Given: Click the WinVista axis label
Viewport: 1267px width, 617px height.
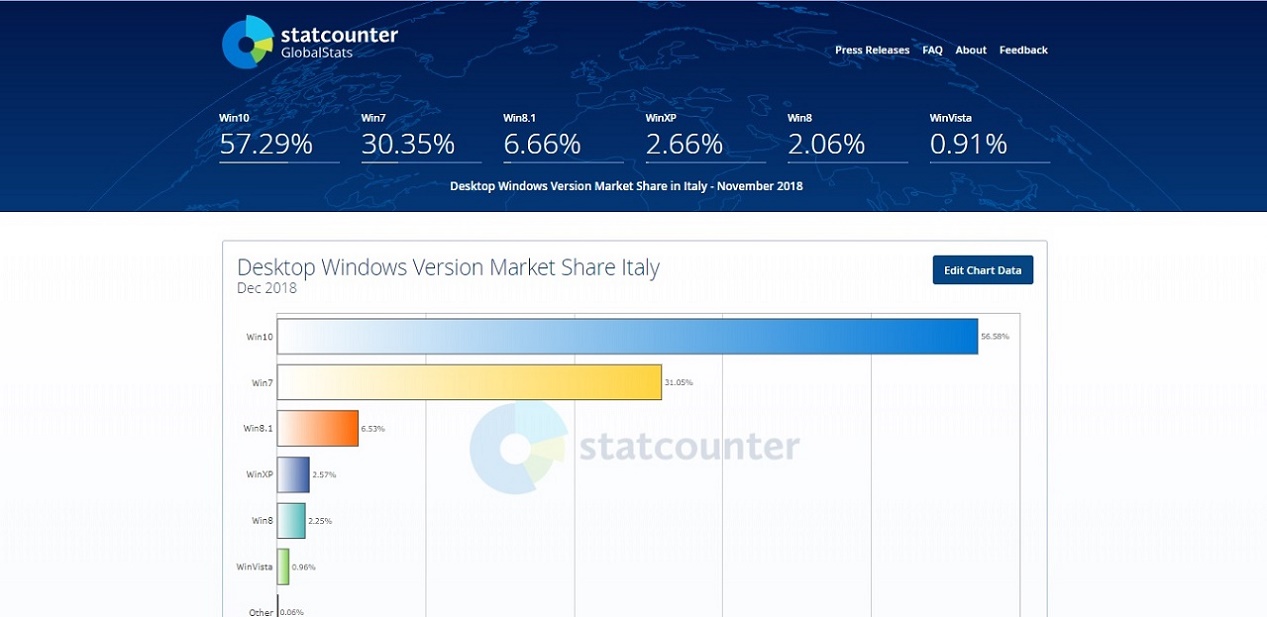Looking at the screenshot, I should (255, 567).
